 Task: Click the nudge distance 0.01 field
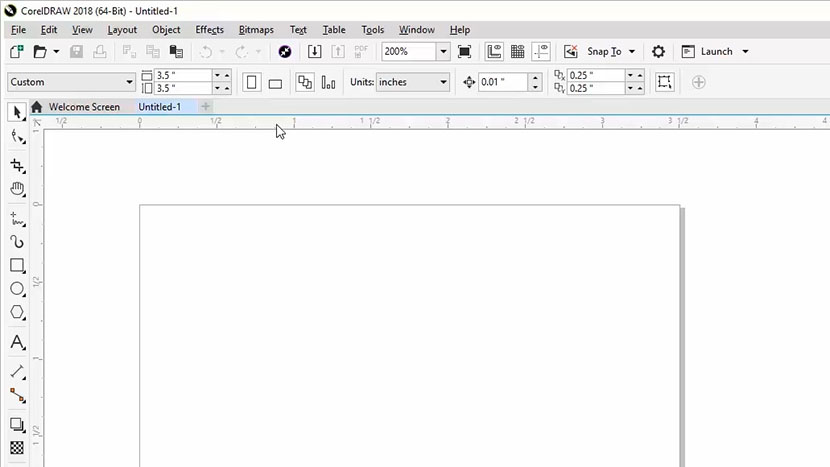pos(503,82)
